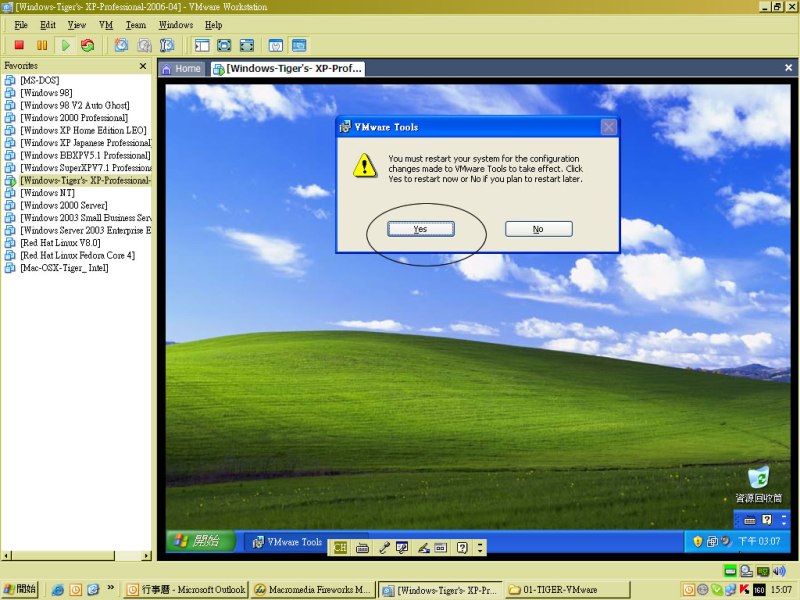Open the snapshot manager toolbar icon
The width and height of the screenshot is (800, 600).
167,45
